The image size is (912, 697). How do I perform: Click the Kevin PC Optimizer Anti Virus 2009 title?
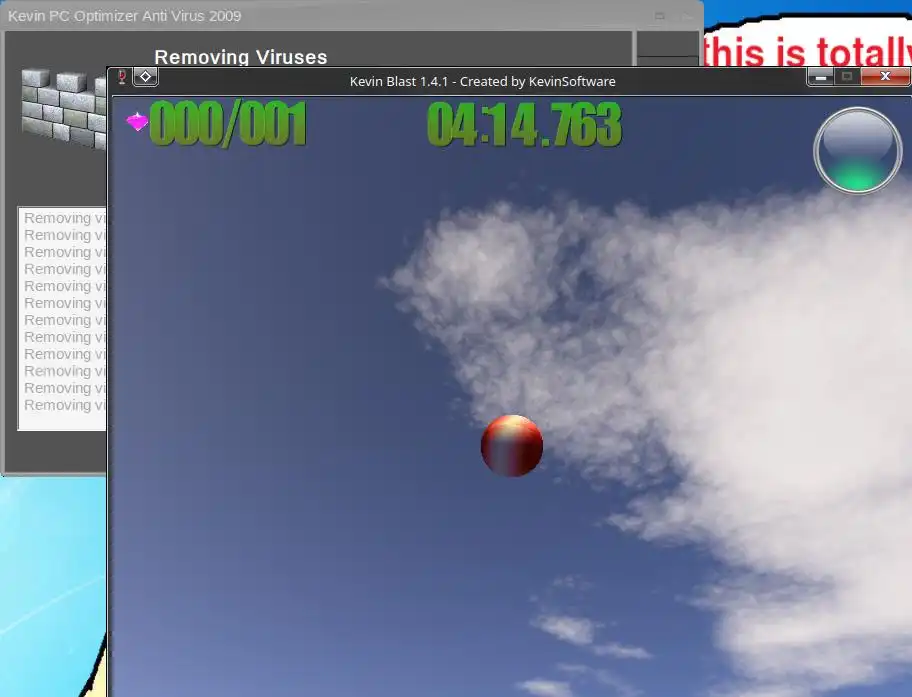tap(124, 16)
